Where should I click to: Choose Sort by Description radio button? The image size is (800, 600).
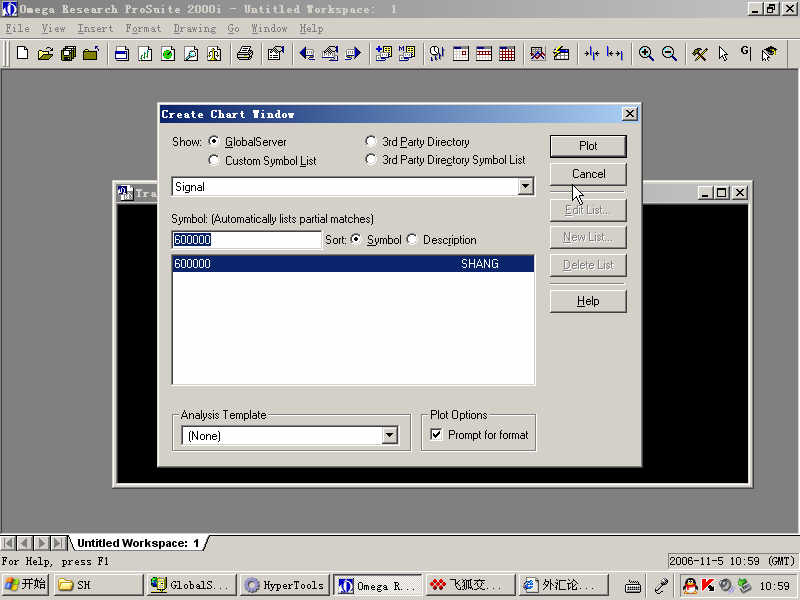(412, 240)
